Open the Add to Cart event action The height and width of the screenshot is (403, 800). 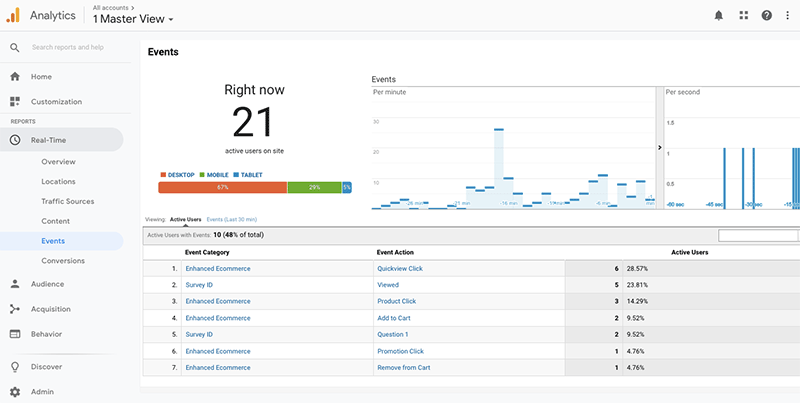(x=394, y=318)
